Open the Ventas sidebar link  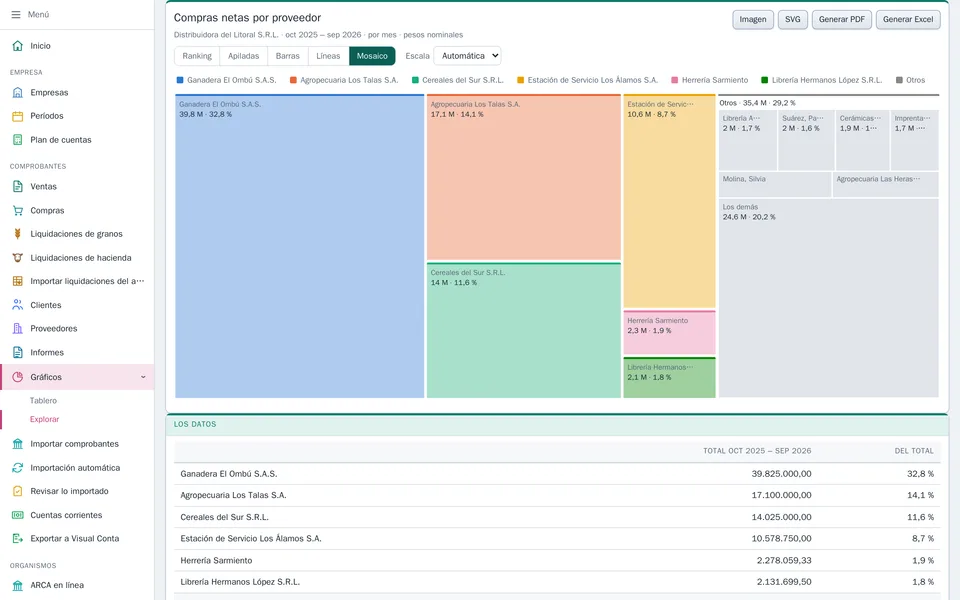point(43,187)
